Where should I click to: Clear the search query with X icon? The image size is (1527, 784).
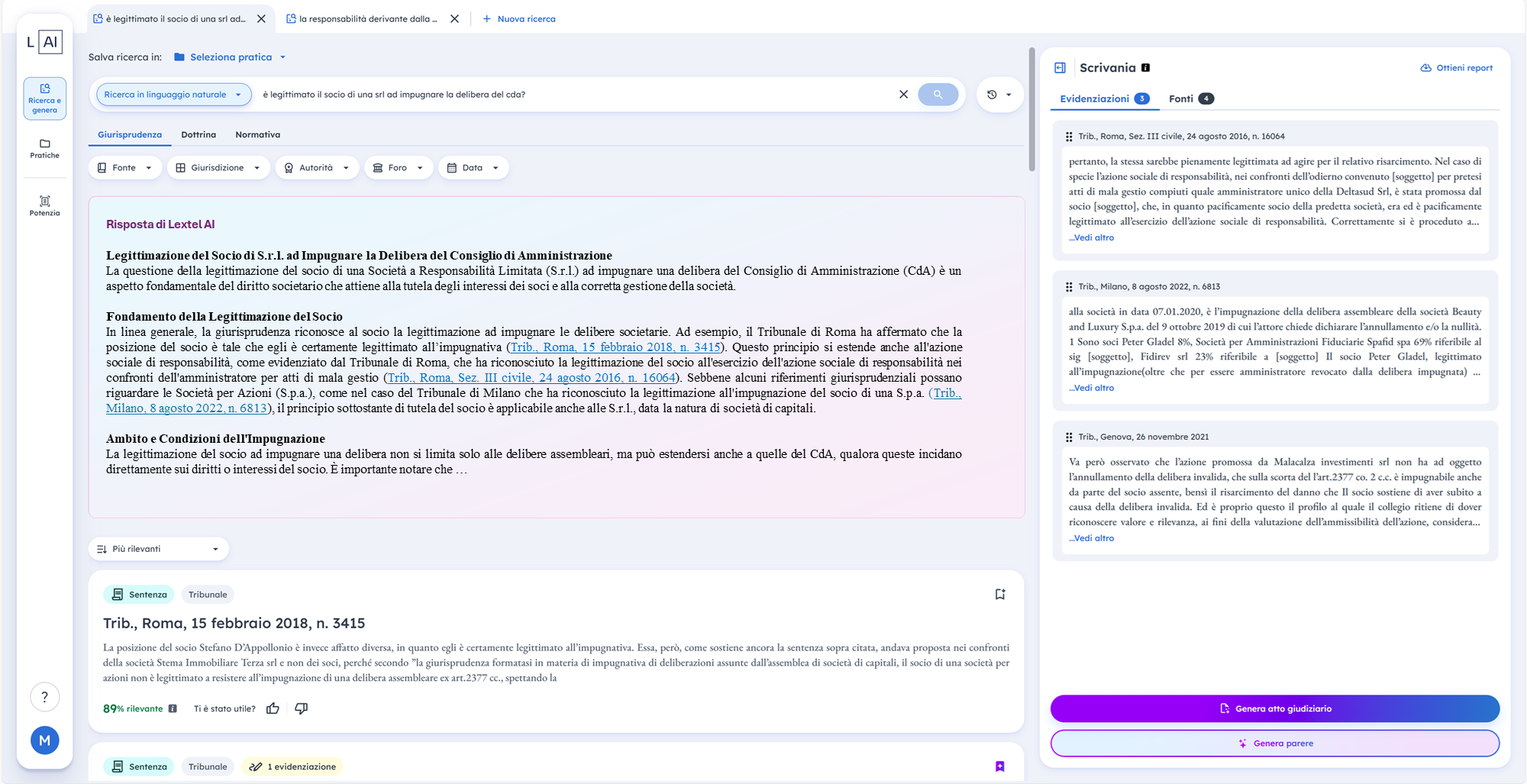tap(903, 95)
